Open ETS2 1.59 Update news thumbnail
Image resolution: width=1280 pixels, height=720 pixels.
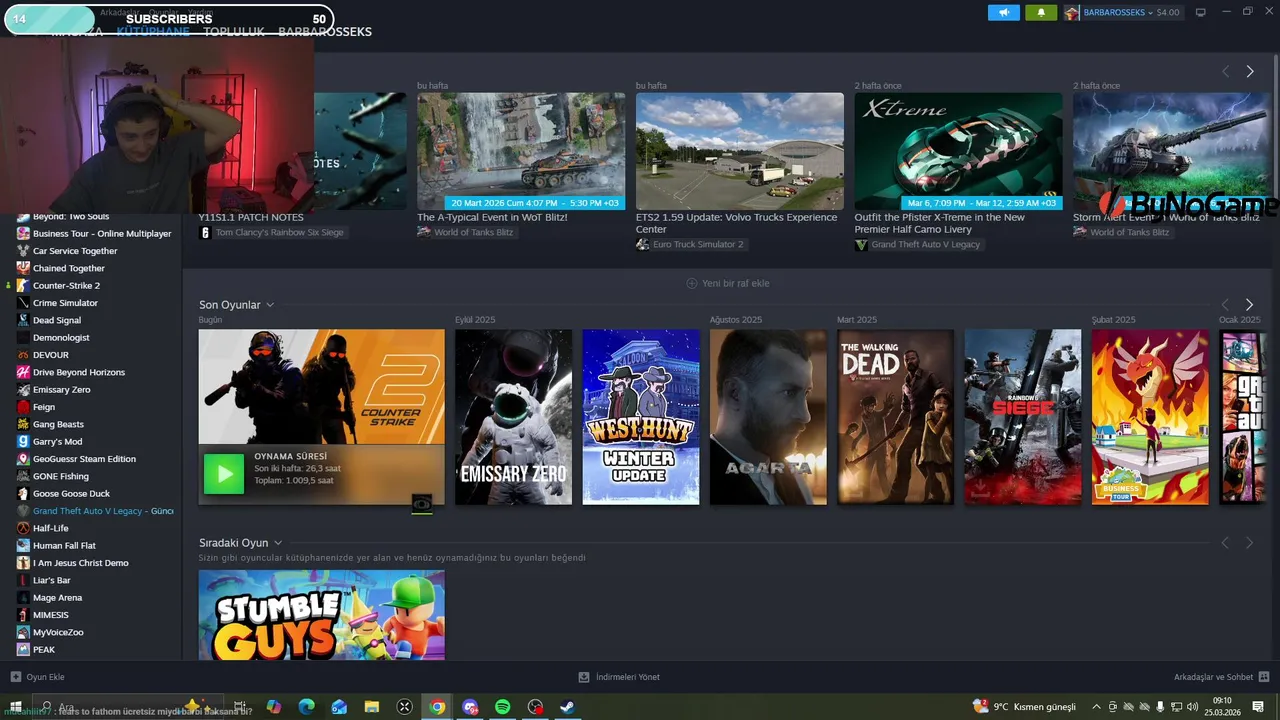click(740, 151)
